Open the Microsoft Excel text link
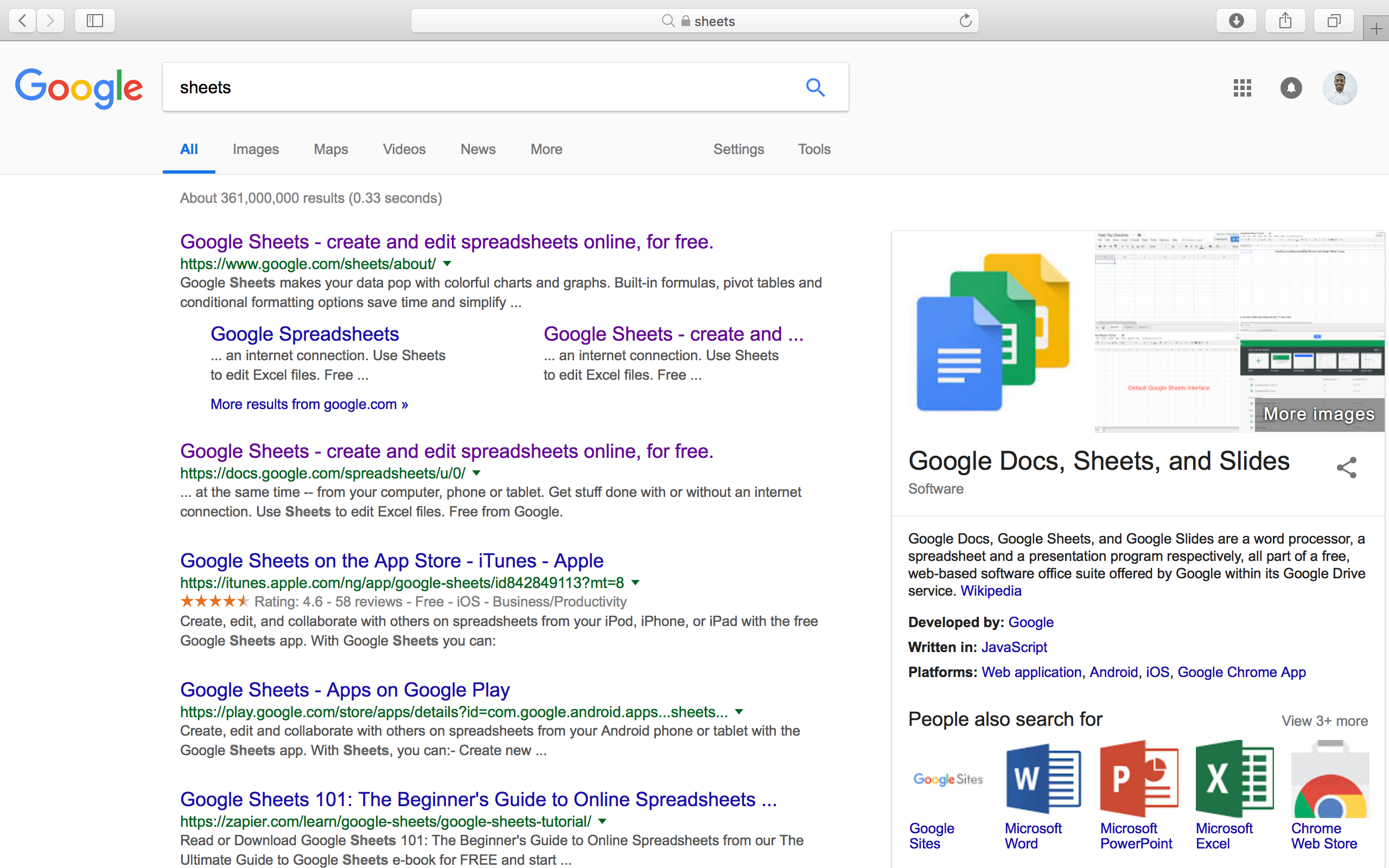This screenshot has height=868, width=1389. pos(1224,836)
